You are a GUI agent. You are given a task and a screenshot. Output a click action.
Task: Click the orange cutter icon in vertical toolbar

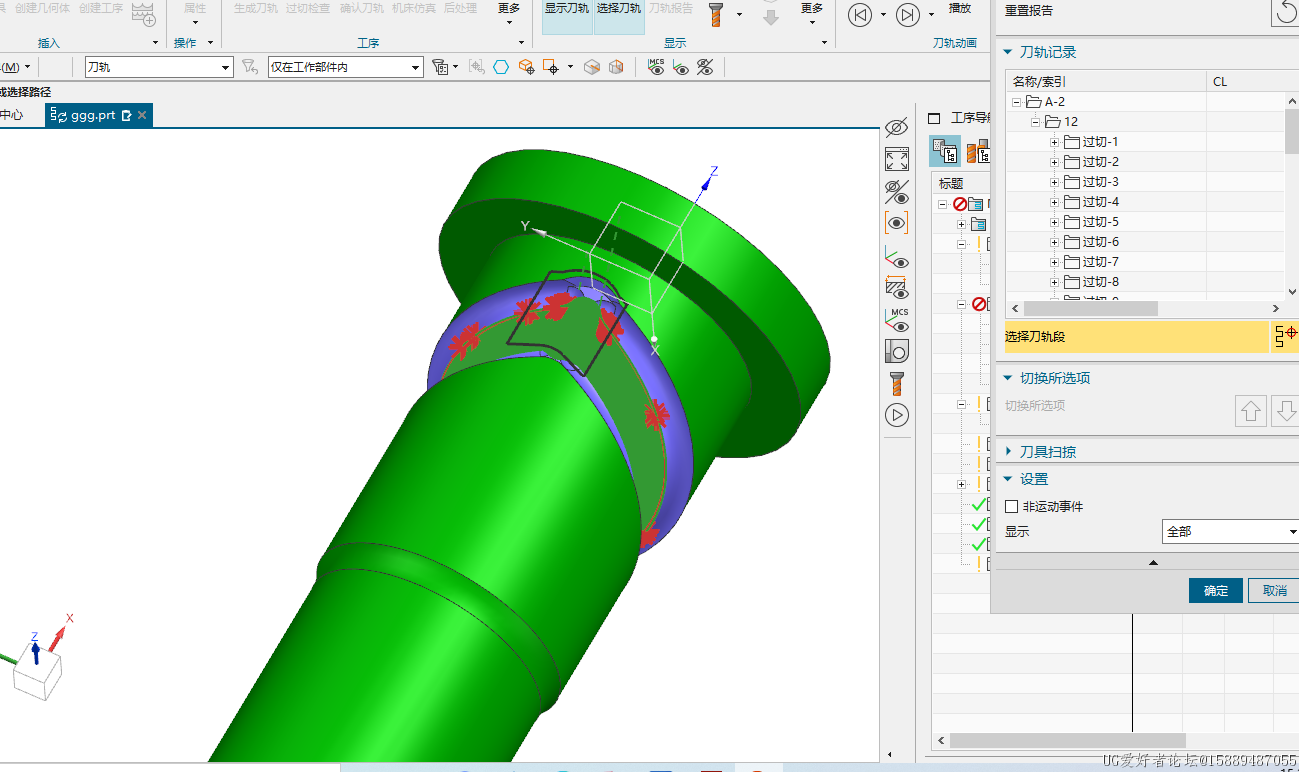897,383
